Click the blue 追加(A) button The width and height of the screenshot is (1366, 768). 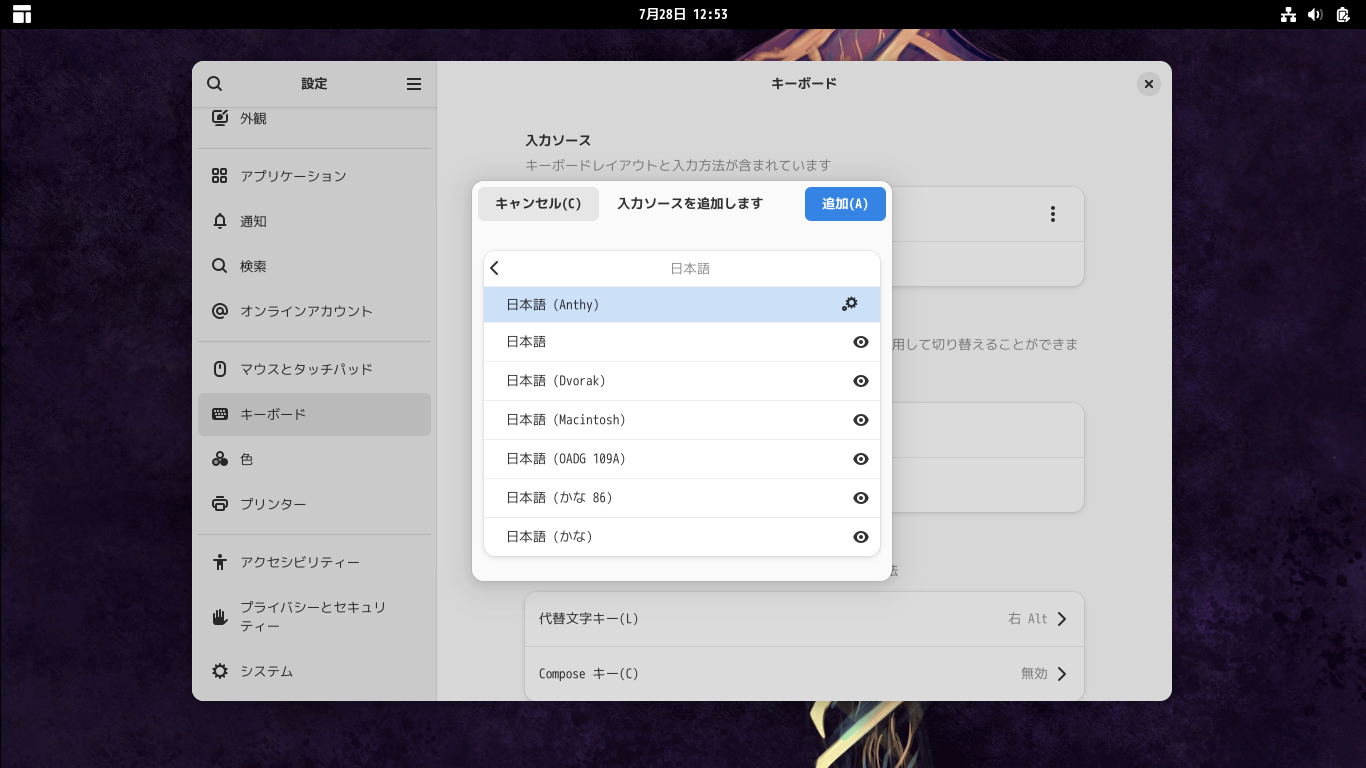tap(845, 204)
